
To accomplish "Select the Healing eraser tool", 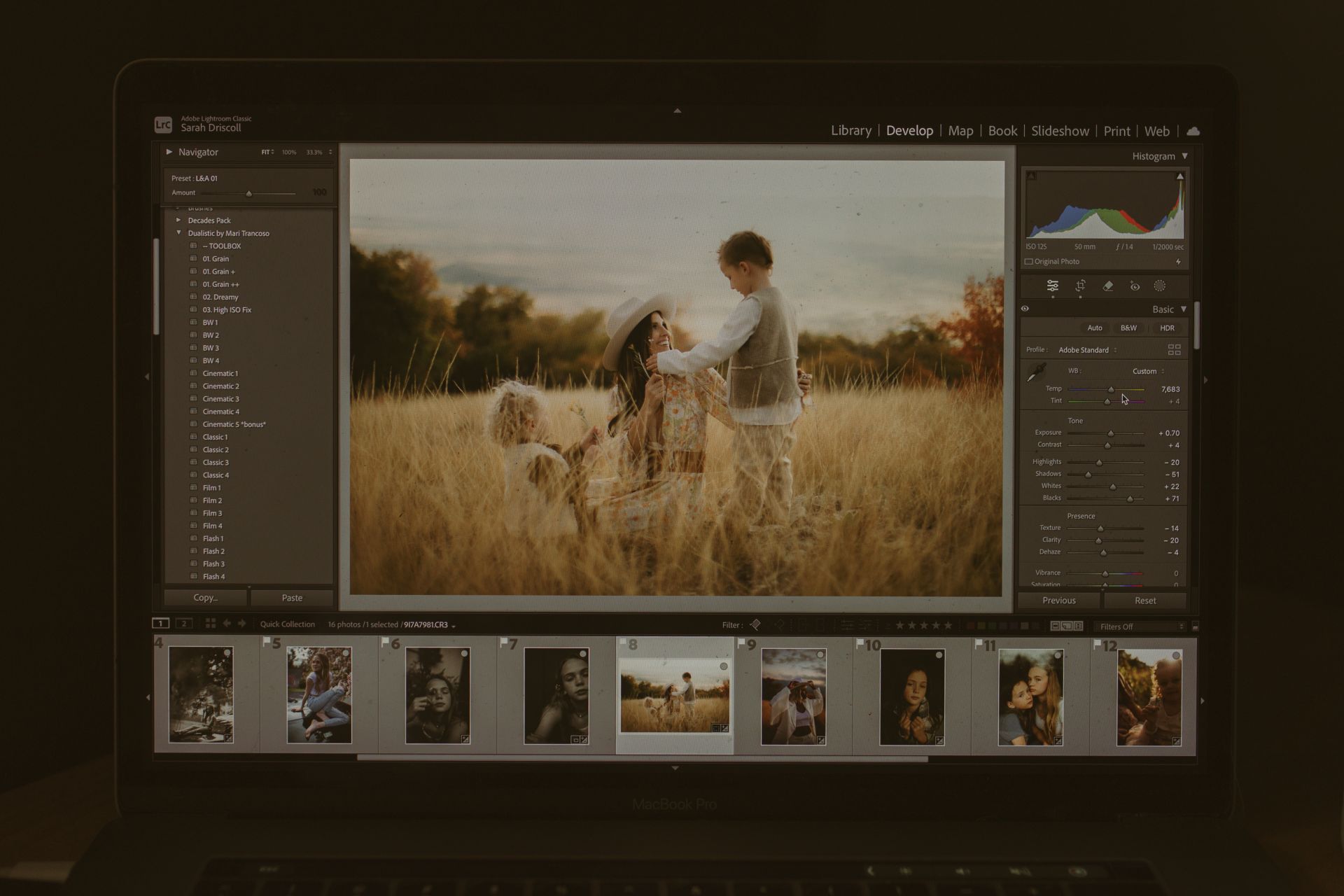I will pos(1107,286).
